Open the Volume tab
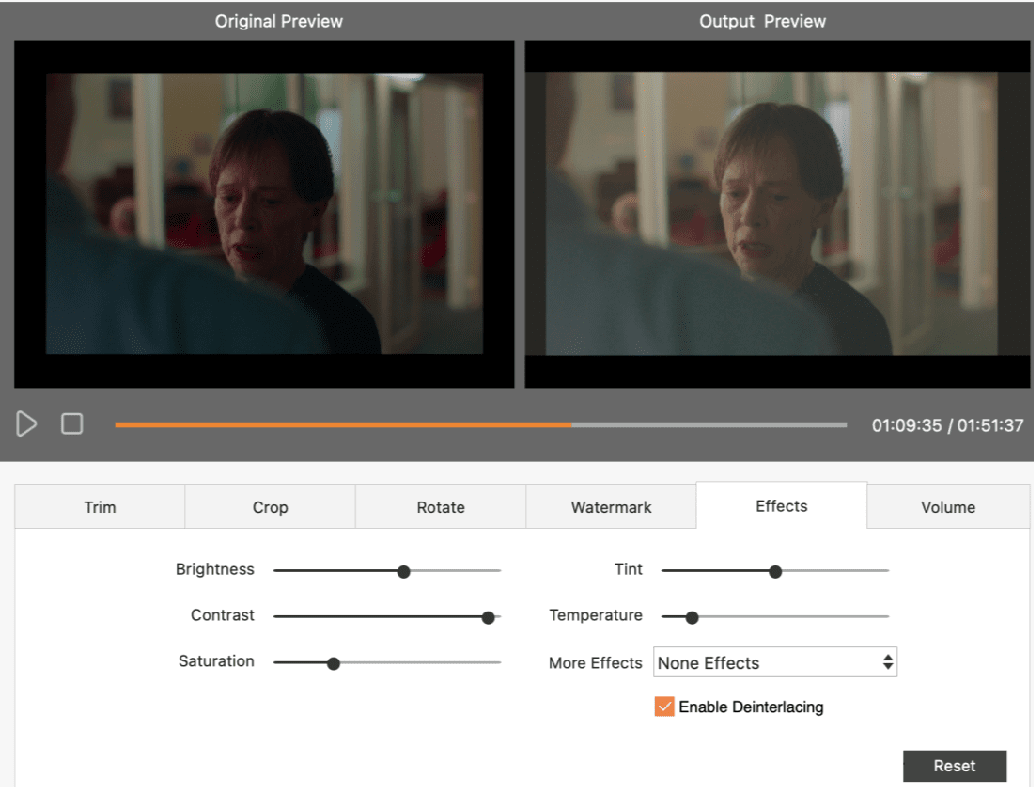The height and width of the screenshot is (787, 1034). 948,507
